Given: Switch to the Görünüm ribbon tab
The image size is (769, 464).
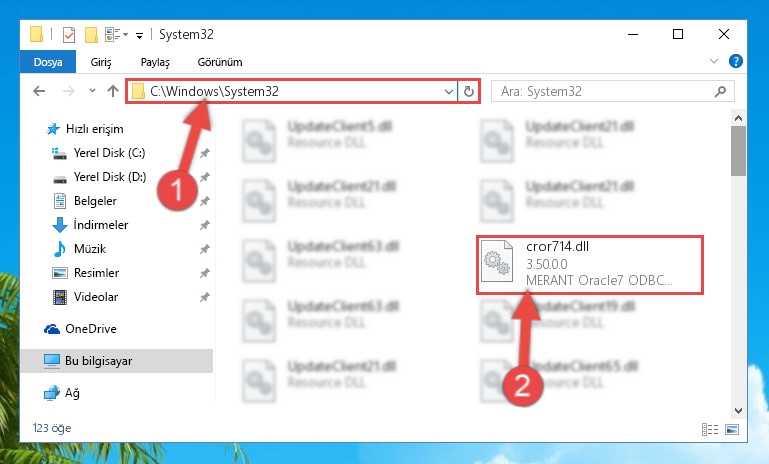Looking at the screenshot, I should [220, 62].
